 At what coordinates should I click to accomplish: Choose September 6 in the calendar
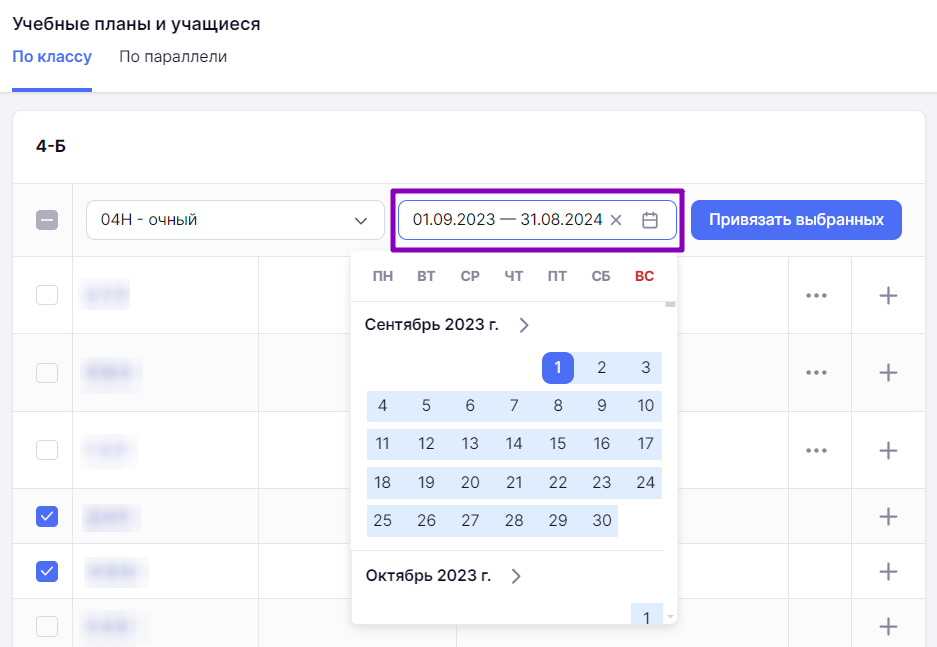coord(470,406)
